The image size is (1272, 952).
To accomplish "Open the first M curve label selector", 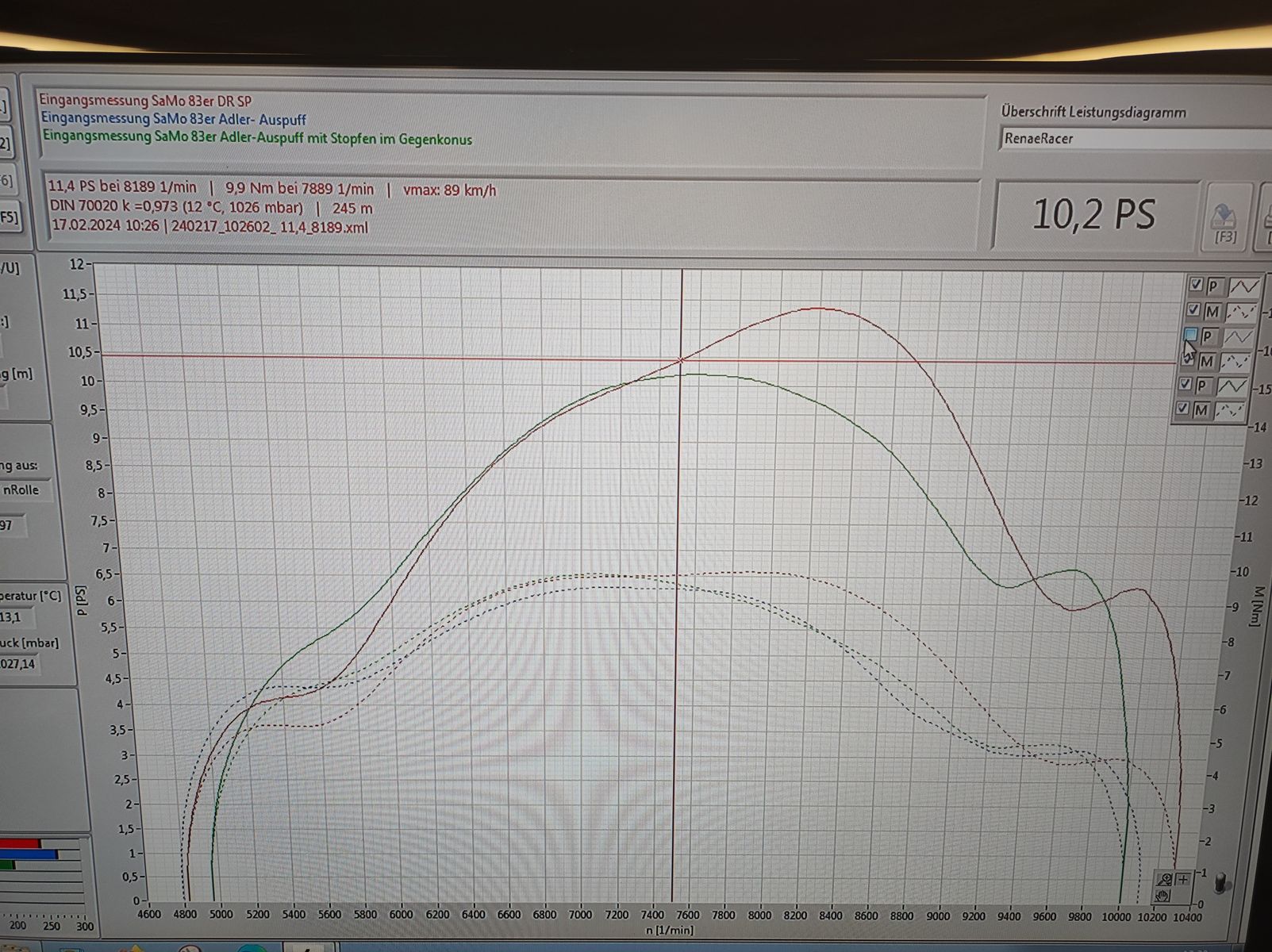I will [1212, 312].
